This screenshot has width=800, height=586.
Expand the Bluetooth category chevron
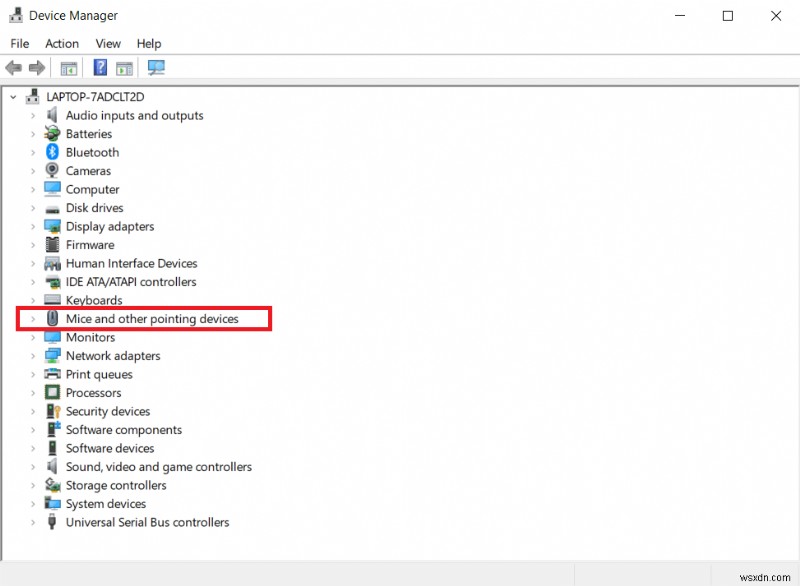[x=33, y=152]
